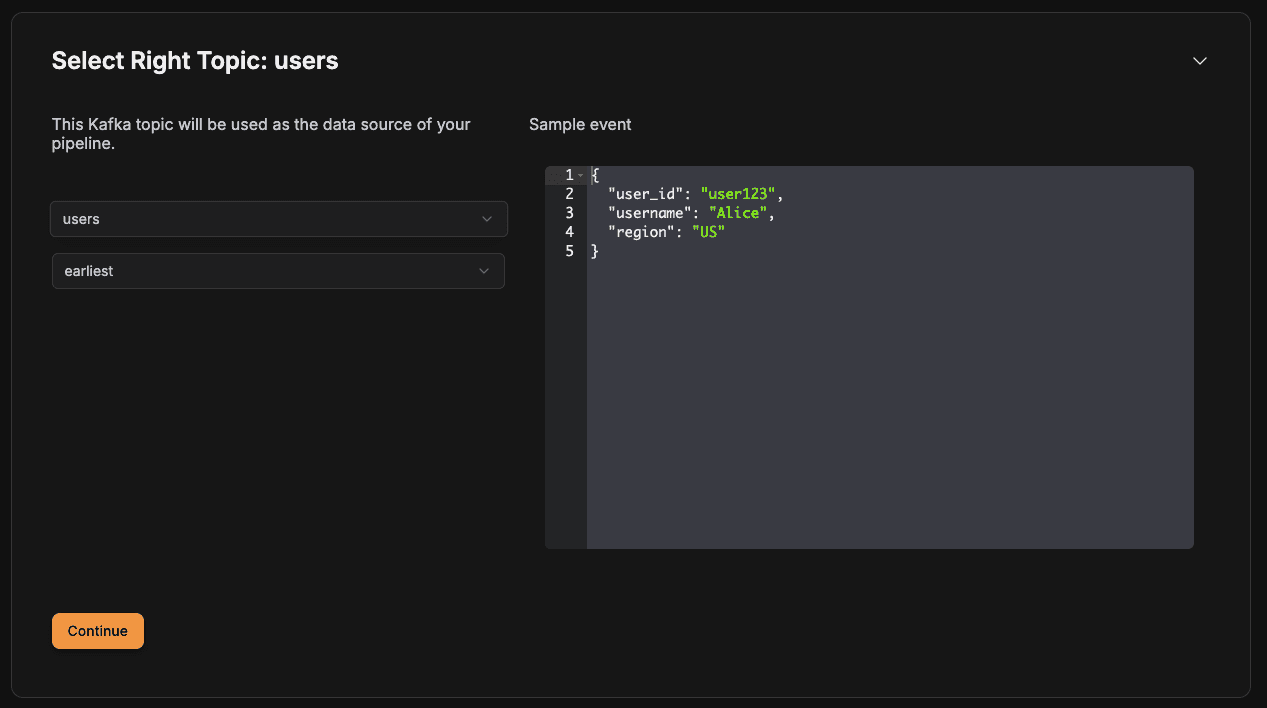Click the Continue button
This screenshot has width=1267, height=708.
[x=98, y=631]
